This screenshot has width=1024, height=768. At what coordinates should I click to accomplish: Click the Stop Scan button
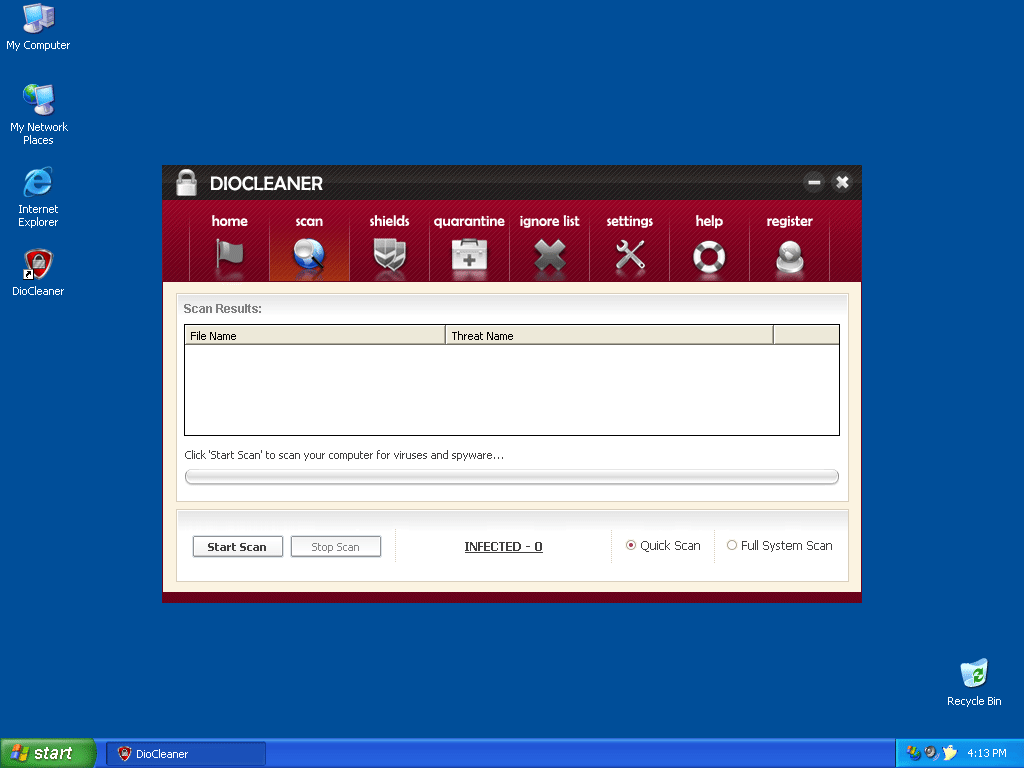[x=335, y=547]
